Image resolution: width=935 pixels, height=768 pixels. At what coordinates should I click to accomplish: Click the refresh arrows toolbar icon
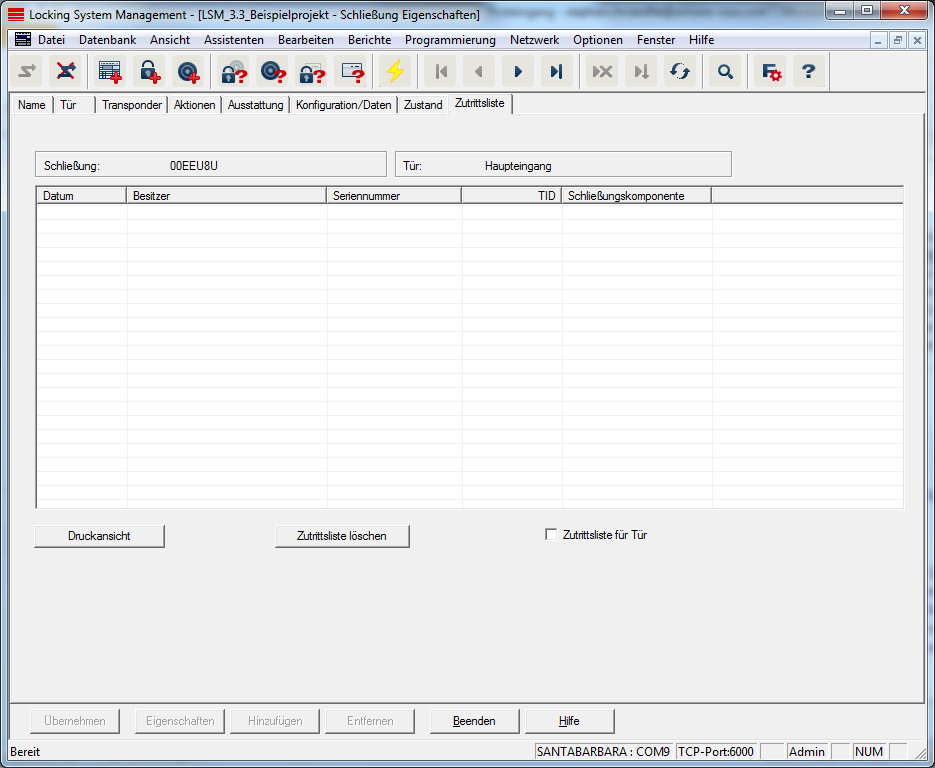tap(680, 72)
